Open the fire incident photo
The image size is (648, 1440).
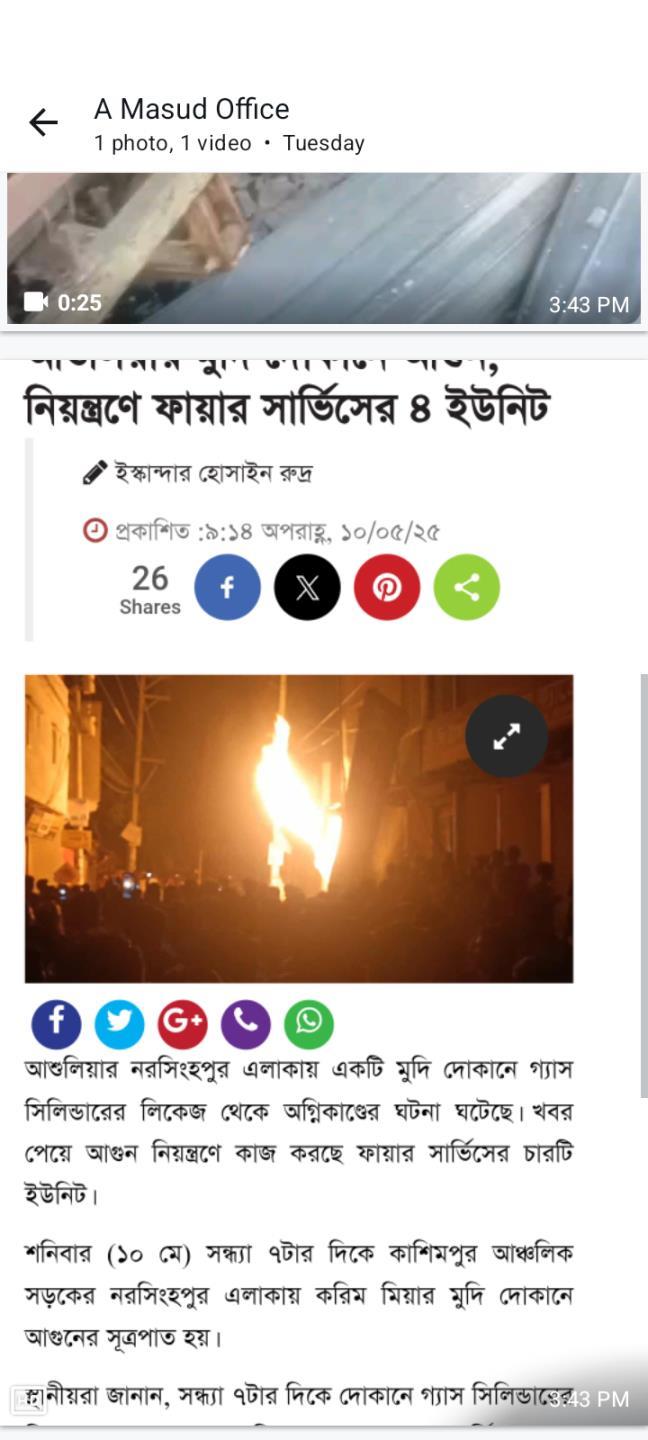(x=299, y=828)
